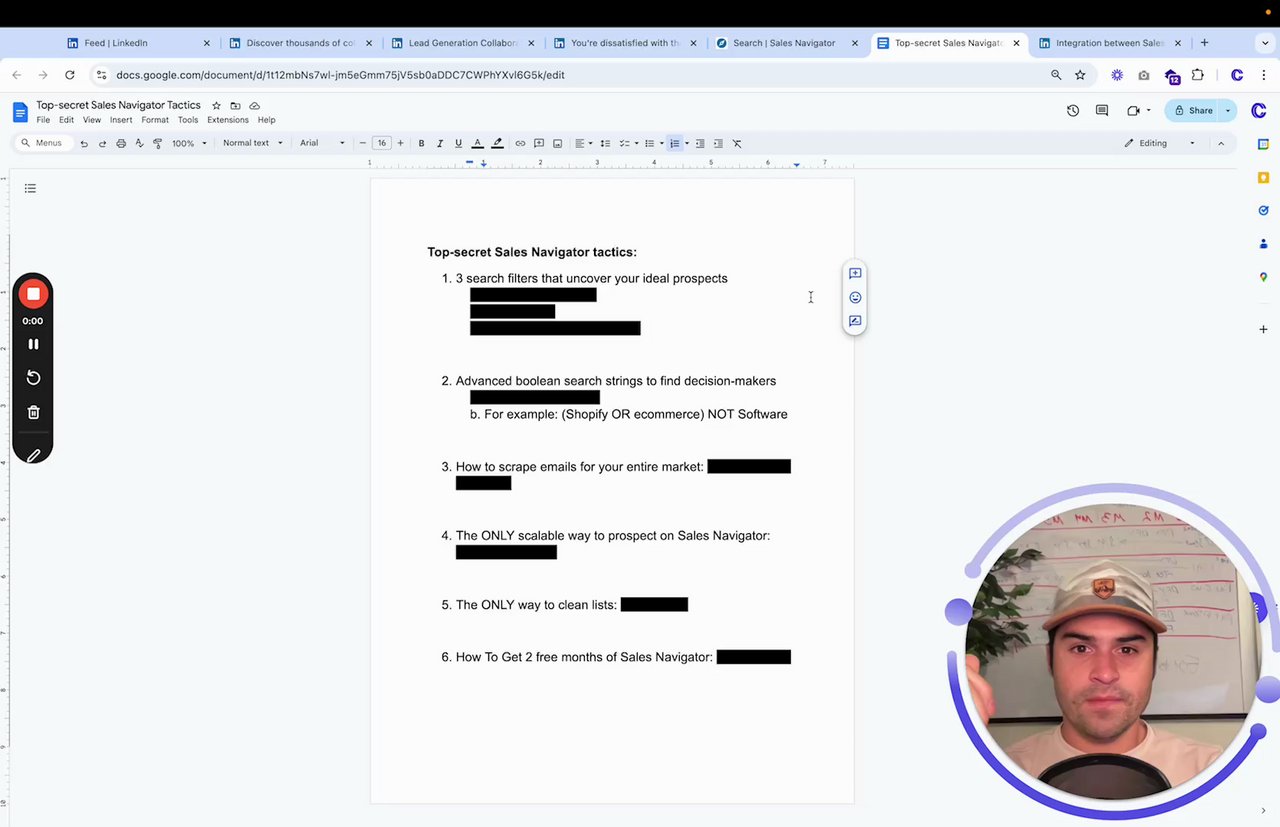Open the new browser tab plus button
1280x827 pixels.
point(1204,43)
